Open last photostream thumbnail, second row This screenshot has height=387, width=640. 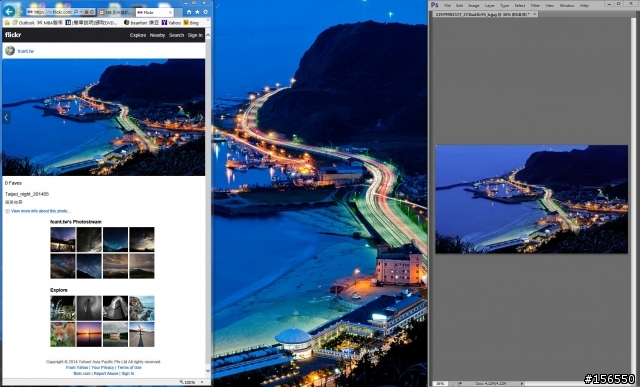(x=142, y=266)
